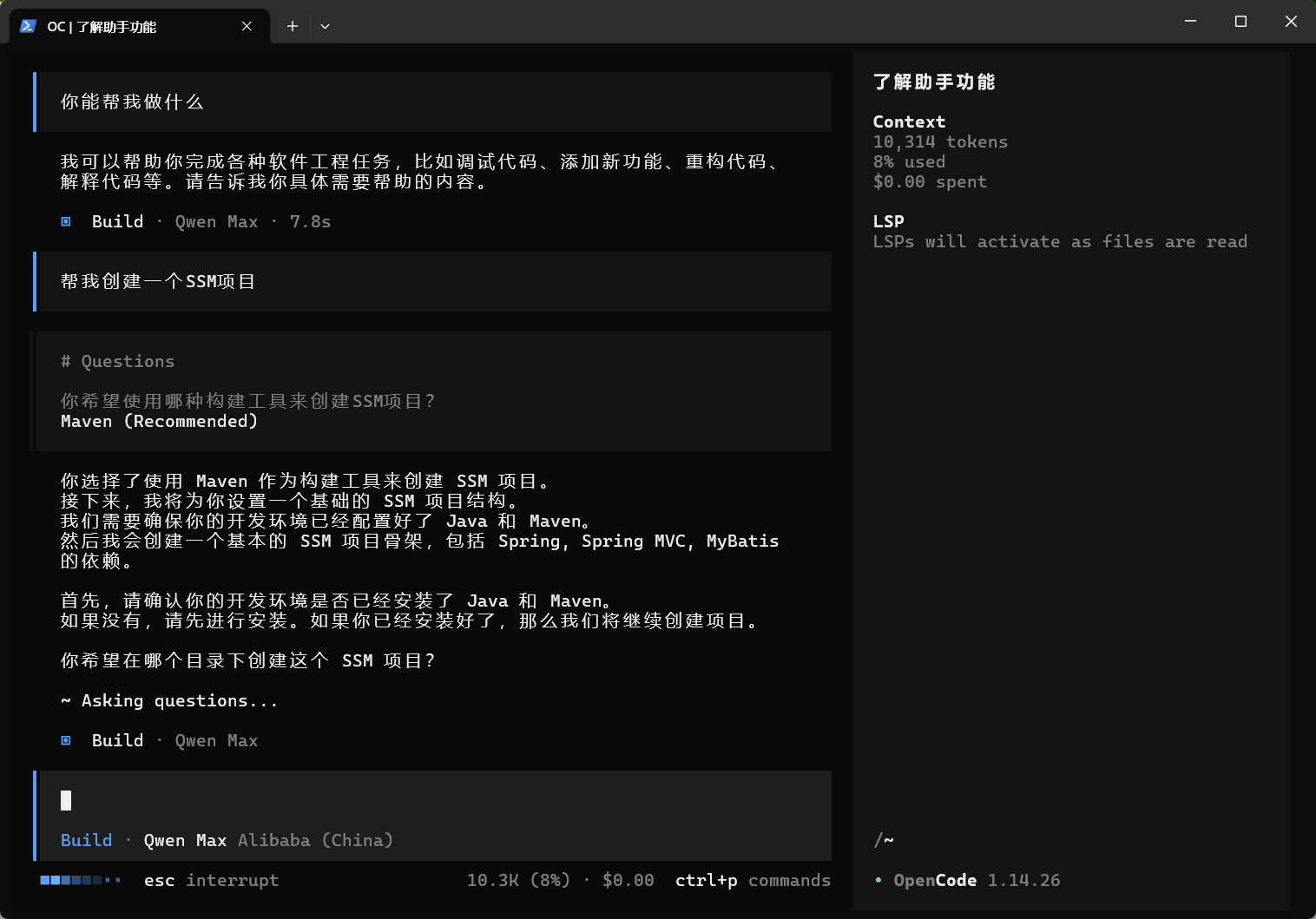Click the message input field at the bottom
Image resolution: width=1316 pixels, height=919 pixels.
[347, 800]
